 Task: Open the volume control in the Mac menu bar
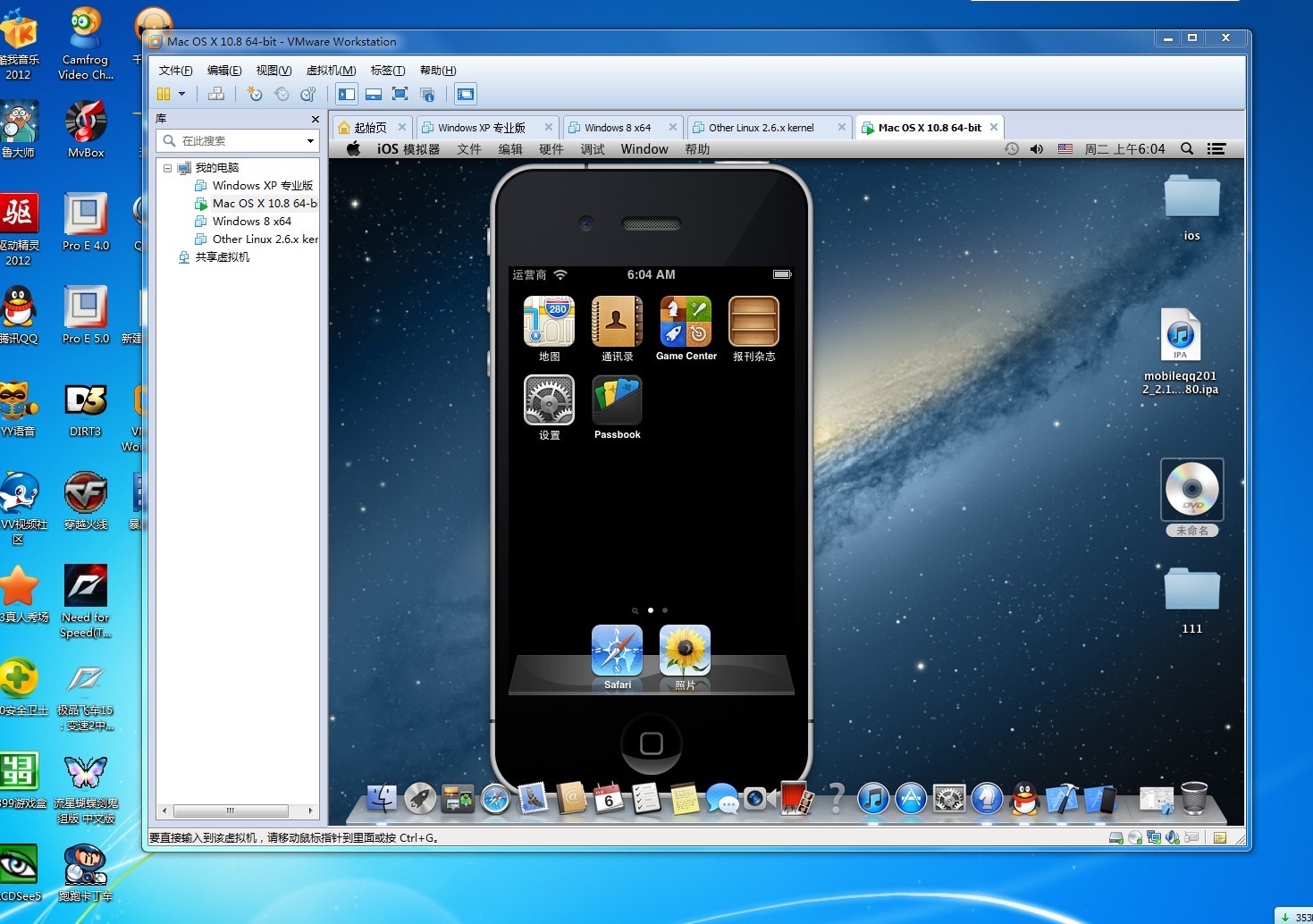click(1037, 149)
